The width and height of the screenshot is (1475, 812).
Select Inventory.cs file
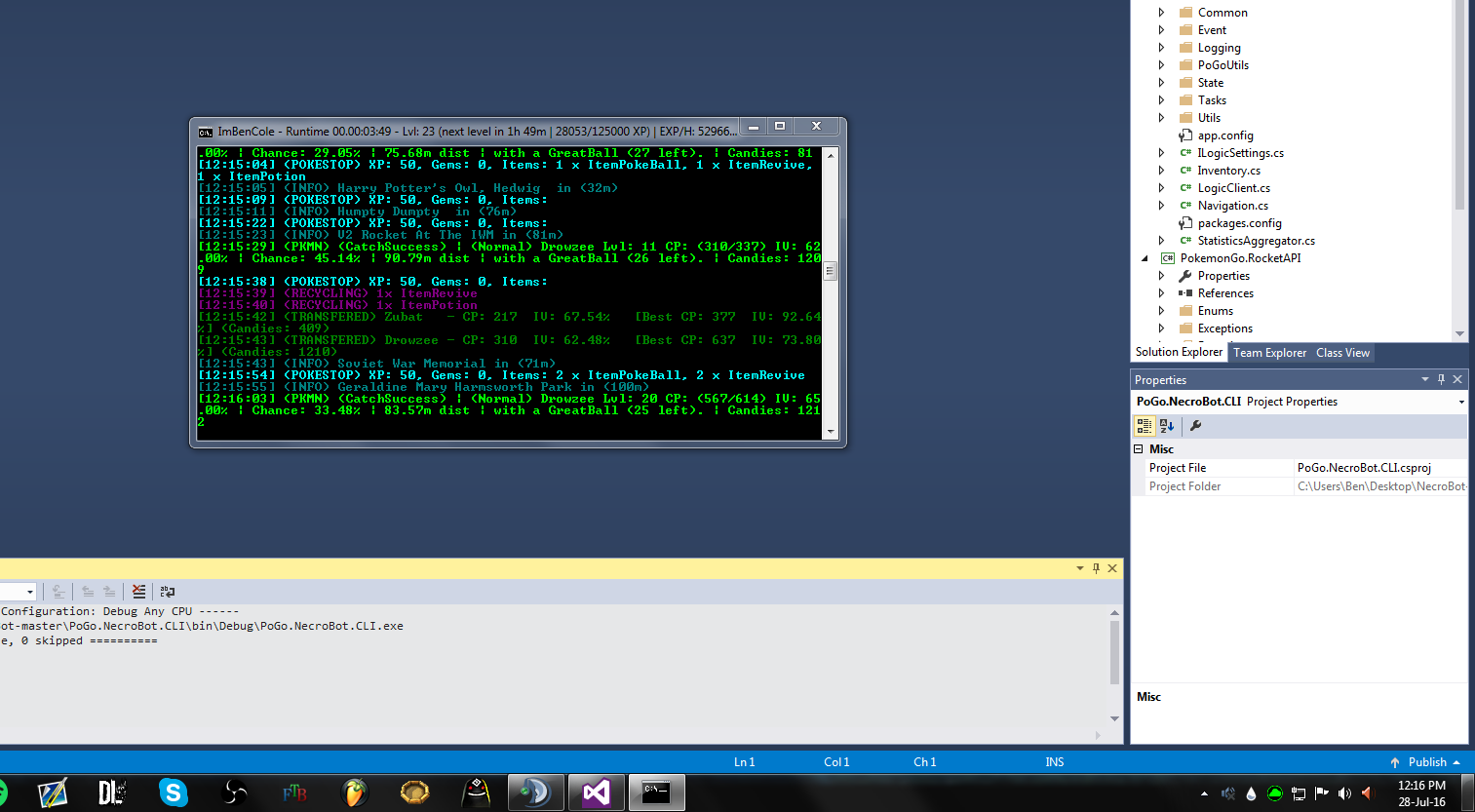coord(1228,171)
